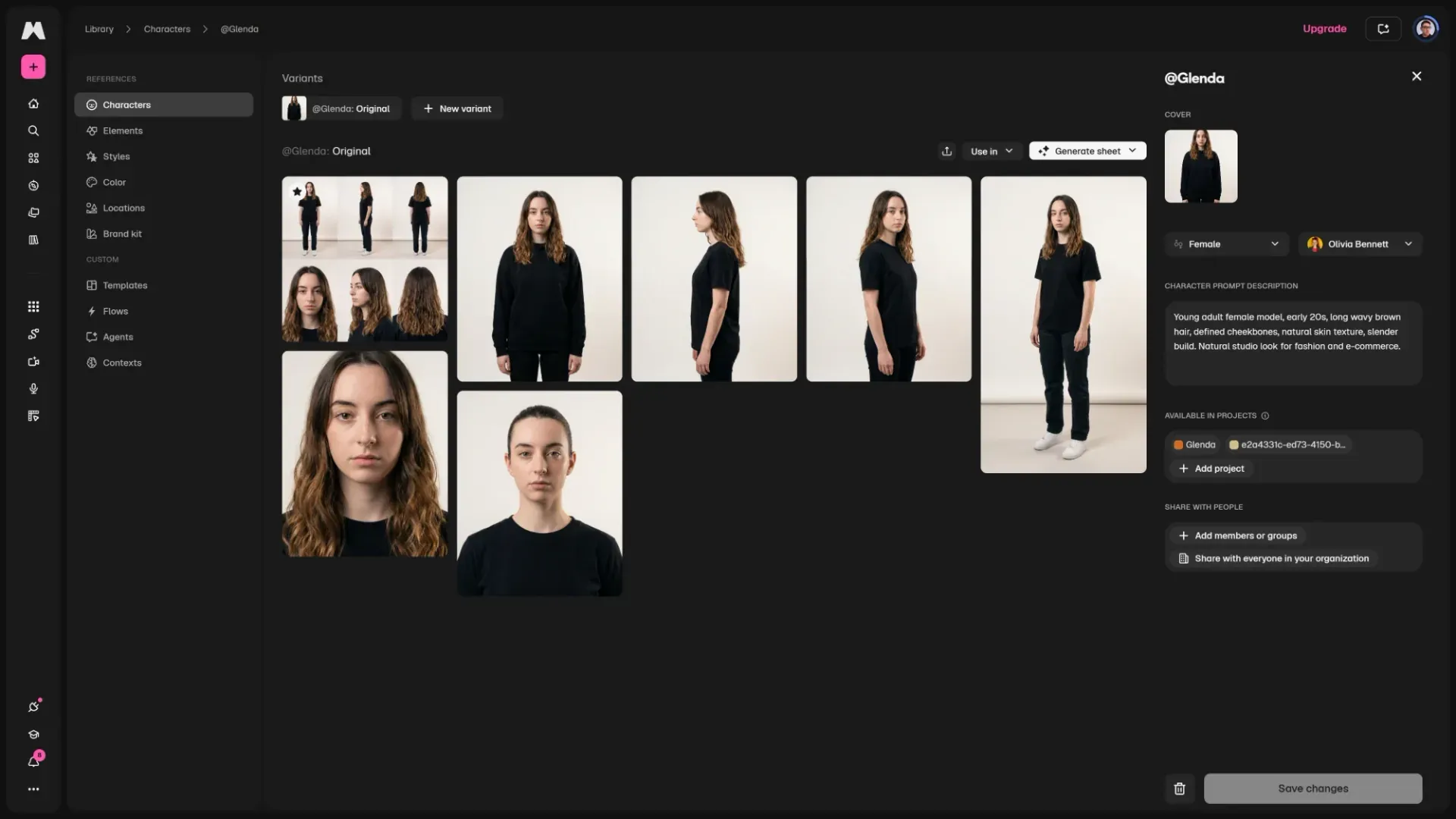The image size is (1456, 819).
Task: Toggle the star on the character sheet image
Action: (297, 191)
